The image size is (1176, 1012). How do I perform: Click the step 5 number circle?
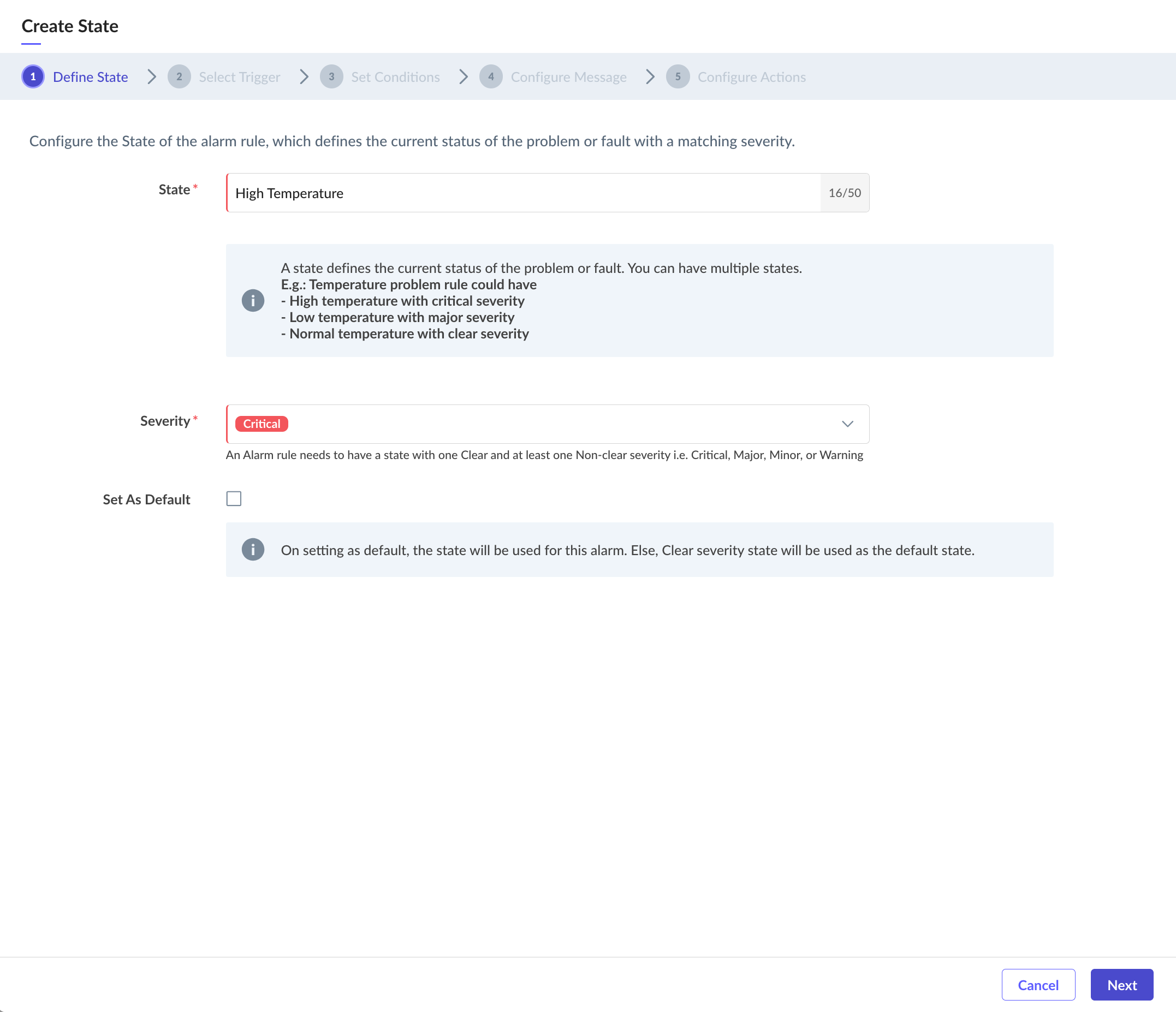pyautogui.click(x=678, y=76)
